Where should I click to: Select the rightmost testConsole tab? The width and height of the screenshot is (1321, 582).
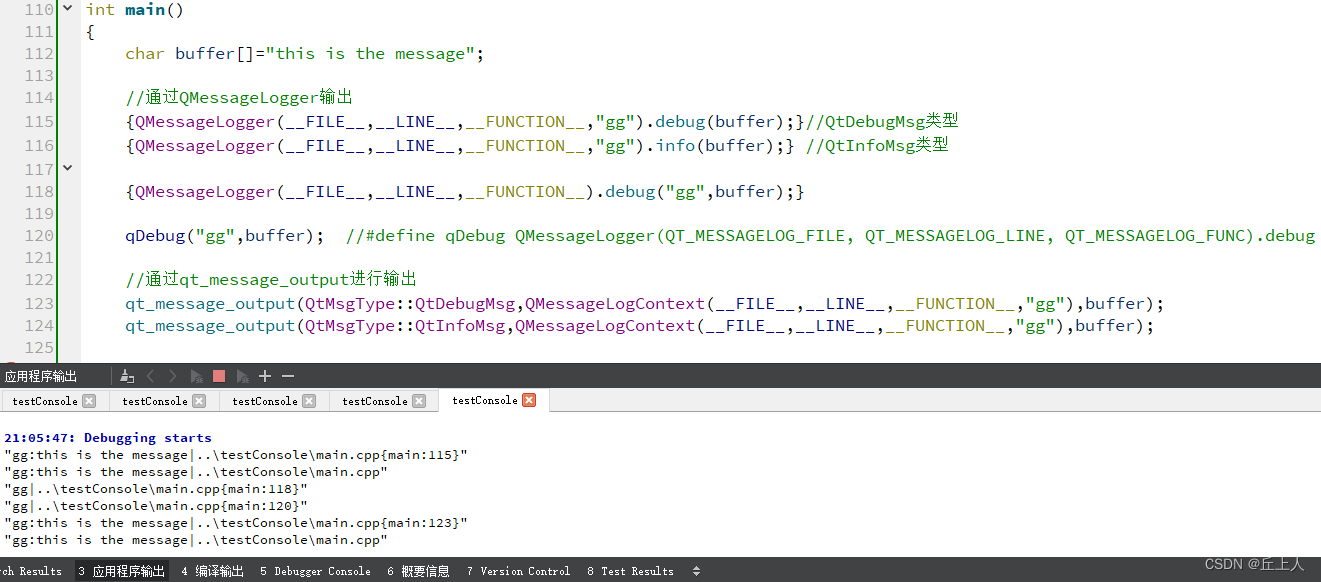coord(483,400)
